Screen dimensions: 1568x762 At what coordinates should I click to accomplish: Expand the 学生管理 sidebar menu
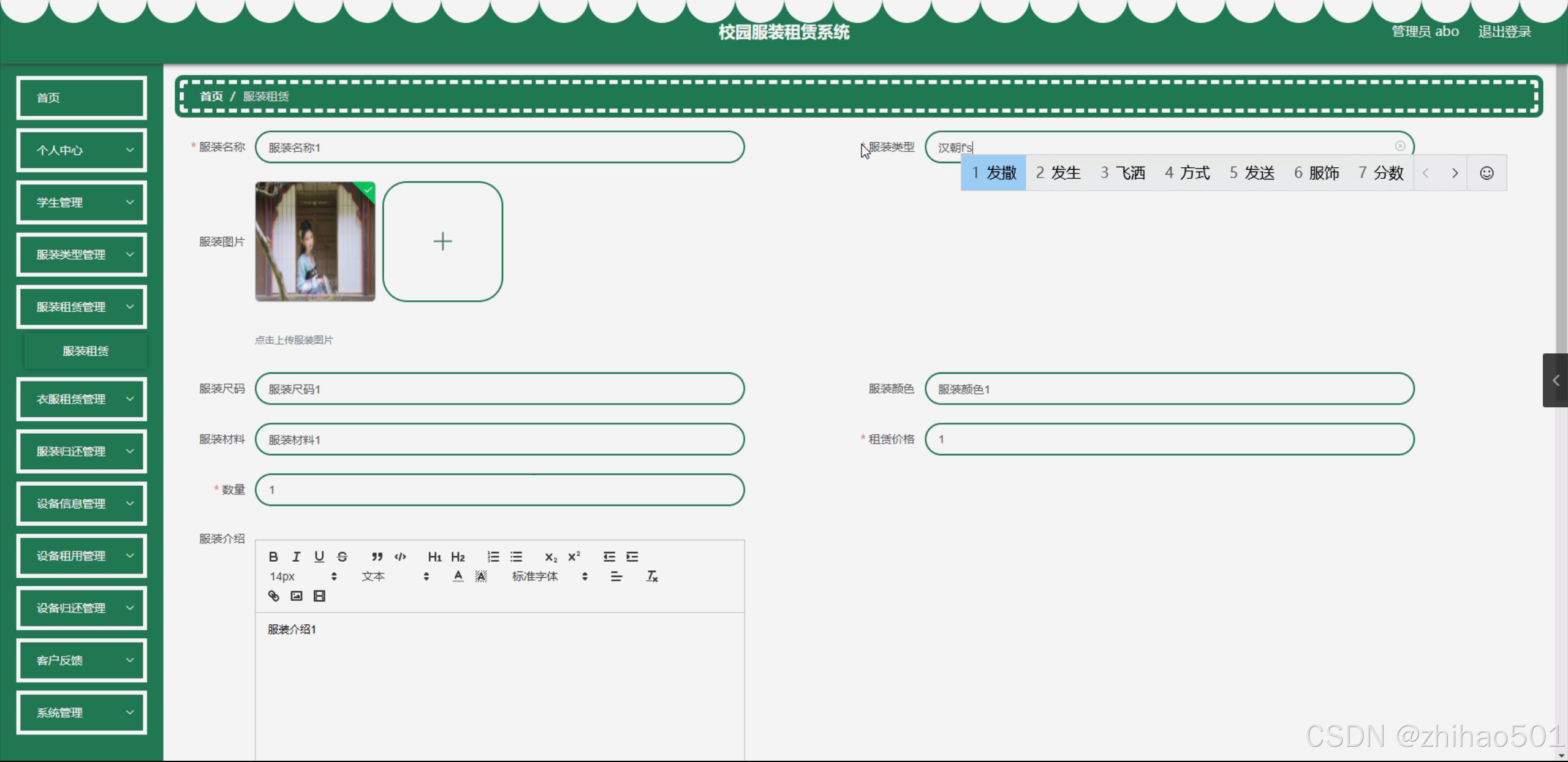[81, 203]
